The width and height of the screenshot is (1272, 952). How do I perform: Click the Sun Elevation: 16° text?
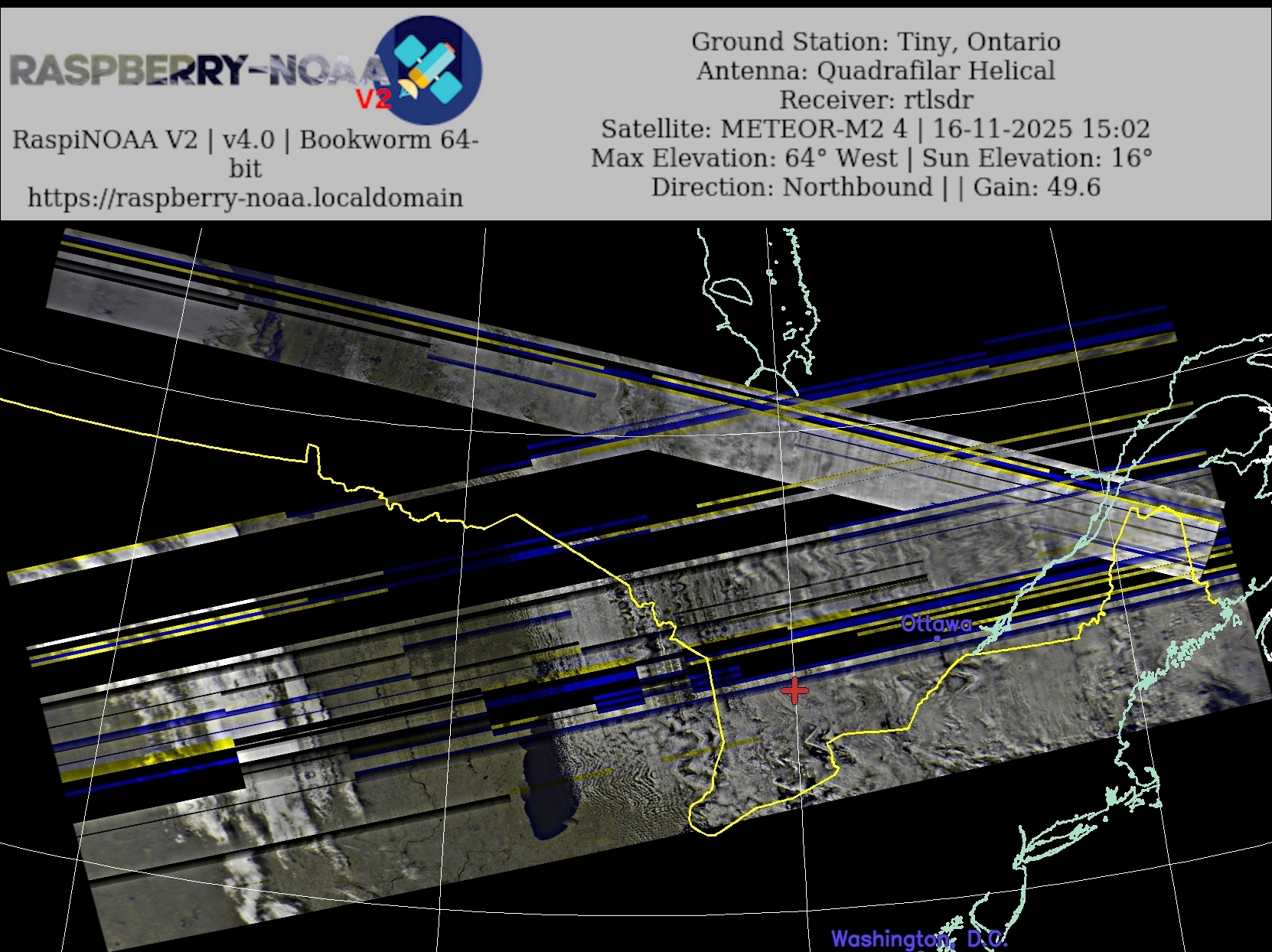(x=1037, y=158)
